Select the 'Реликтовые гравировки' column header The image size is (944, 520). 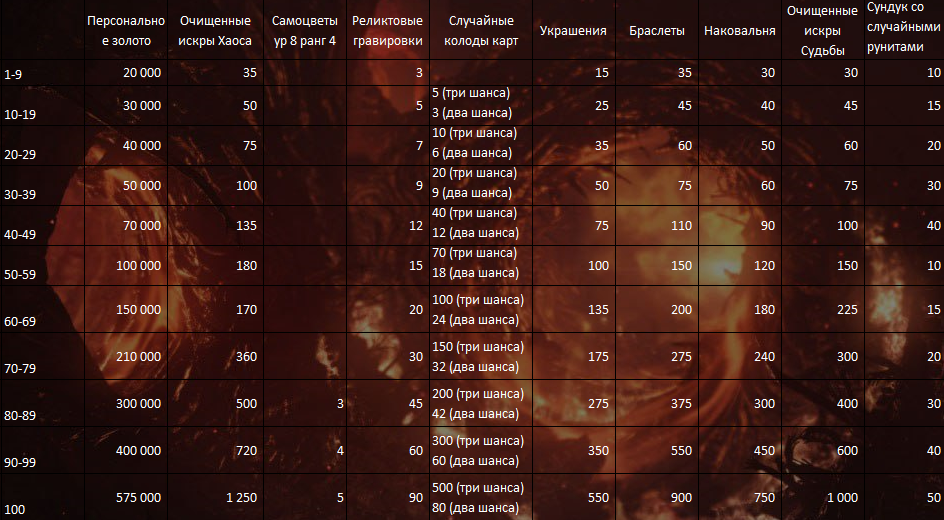(388, 31)
